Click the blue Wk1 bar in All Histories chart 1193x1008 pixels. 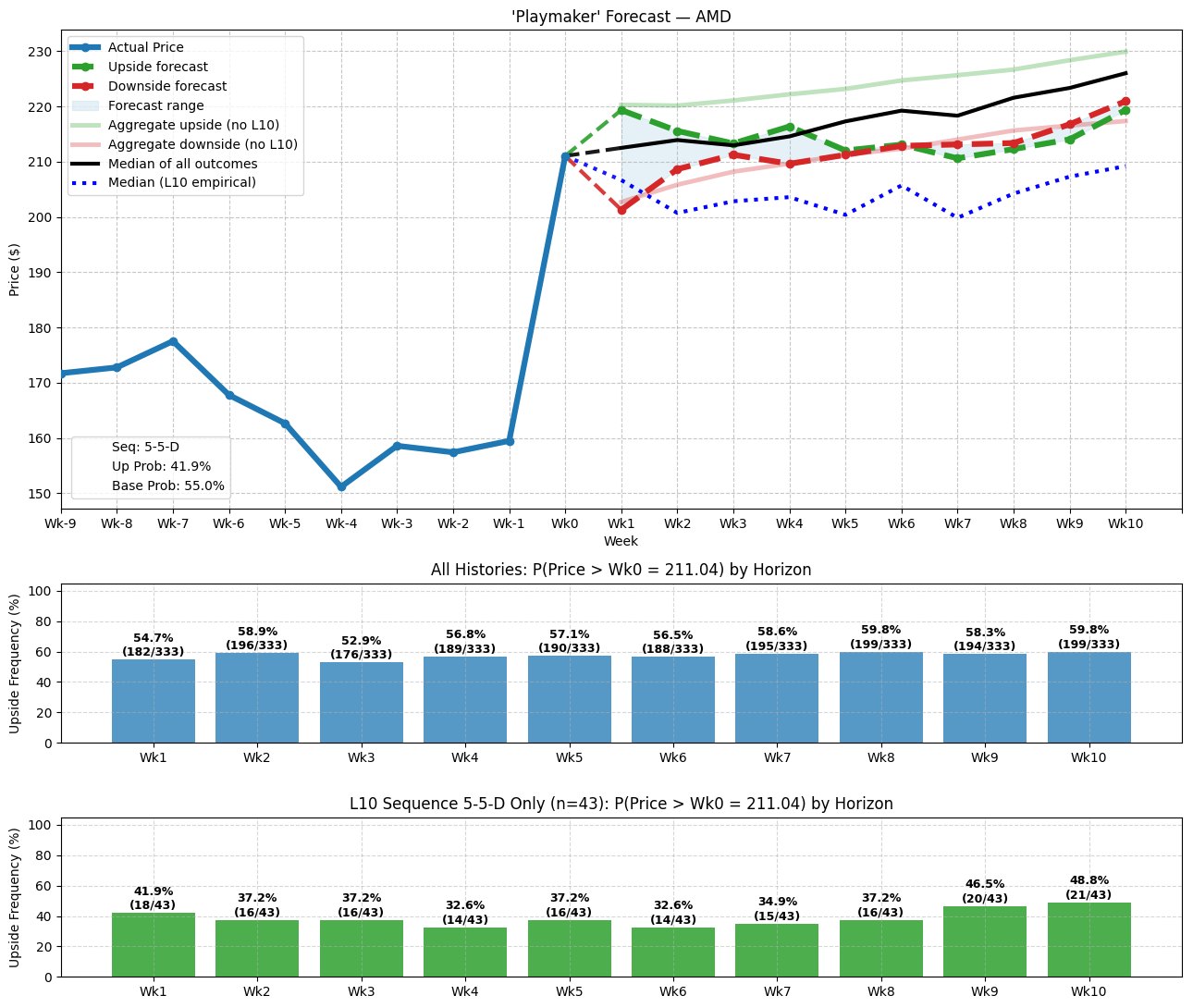pos(154,701)
